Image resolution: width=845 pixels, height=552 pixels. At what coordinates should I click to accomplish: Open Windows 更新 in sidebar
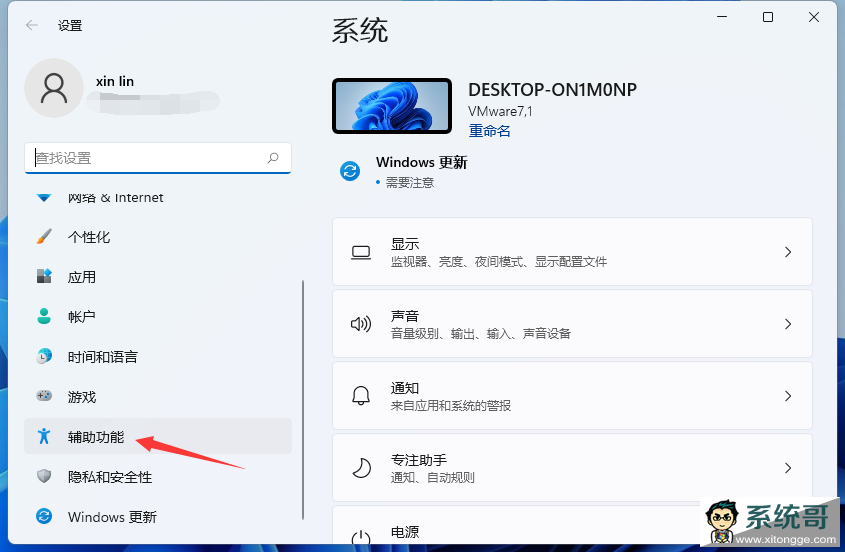coord(157,516)
